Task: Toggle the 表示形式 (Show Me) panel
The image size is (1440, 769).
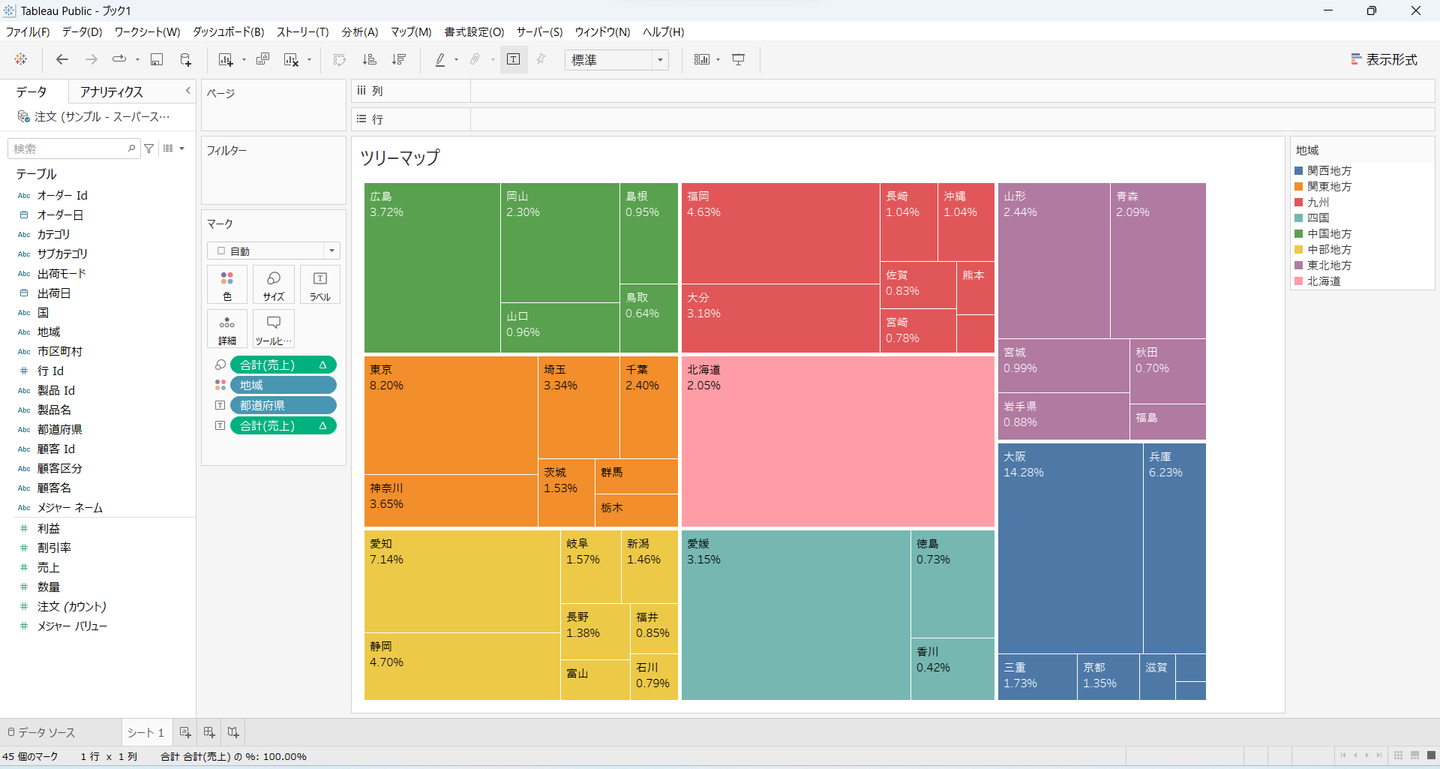Action: 1384,60
